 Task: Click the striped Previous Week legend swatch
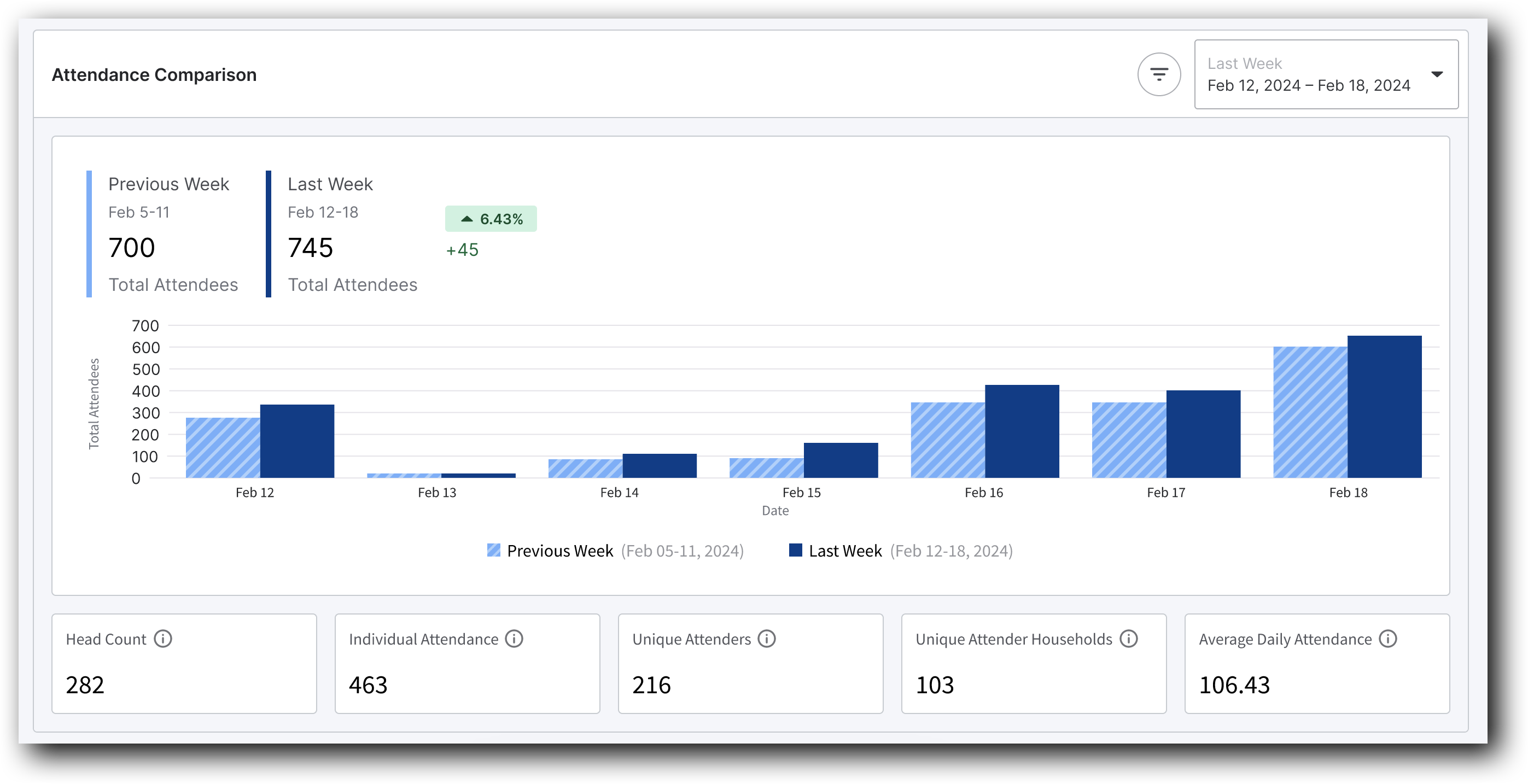tap(493, 551)
